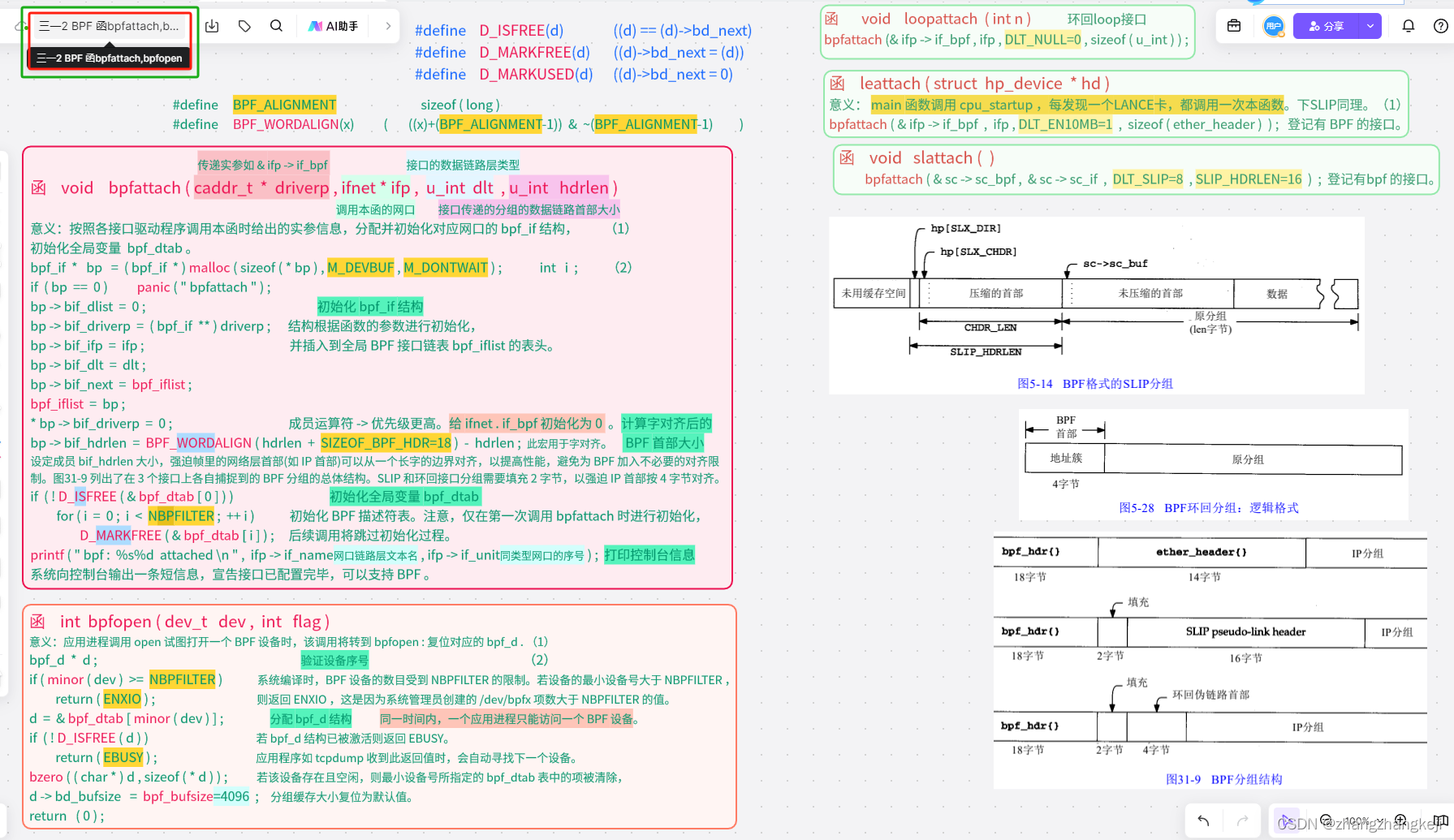Click the tag icon in toolbar
This screenshot has width=1454, height=840.
coord(244,26)
